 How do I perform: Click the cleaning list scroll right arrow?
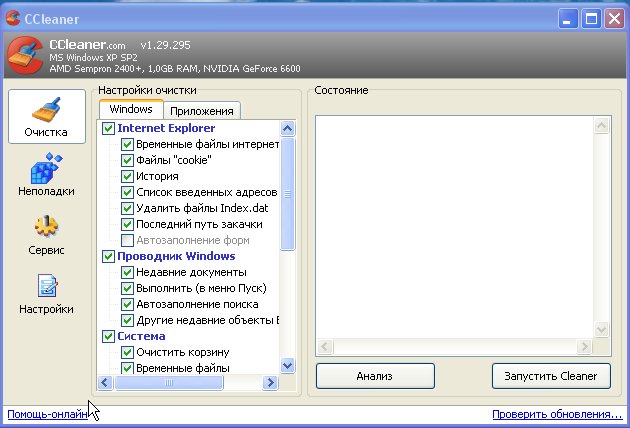[x=270, y=382]
